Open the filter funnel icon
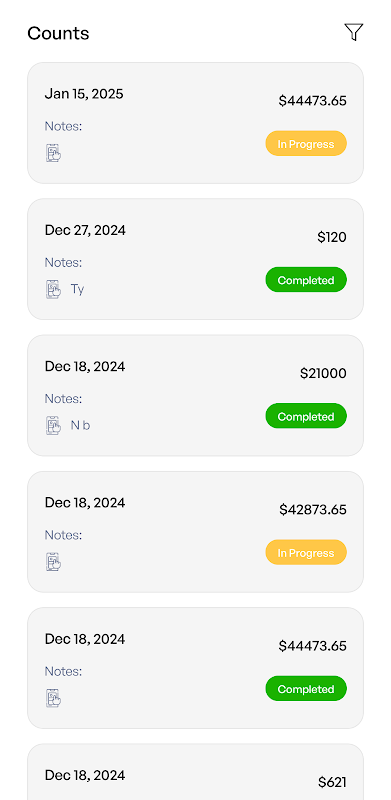Viewport: 391px width, 800px height. tap(353, 32)
